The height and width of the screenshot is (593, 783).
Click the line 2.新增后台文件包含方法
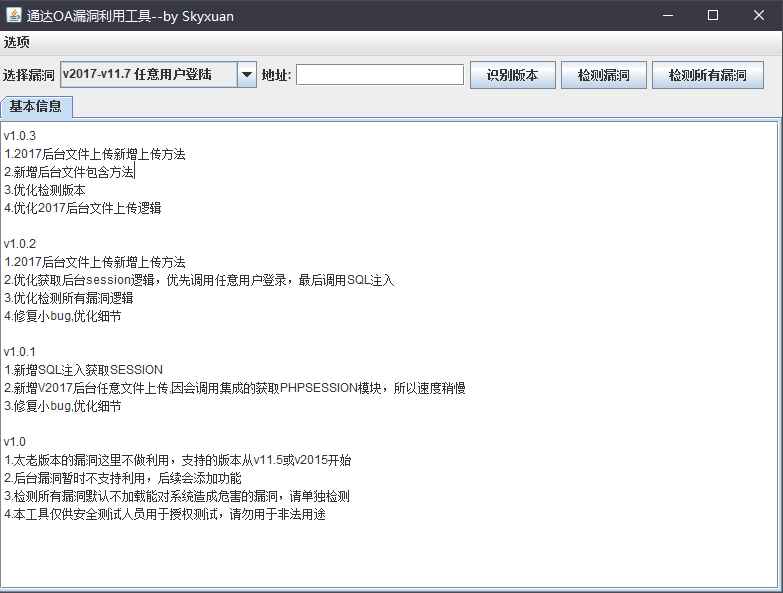point(69,172)
